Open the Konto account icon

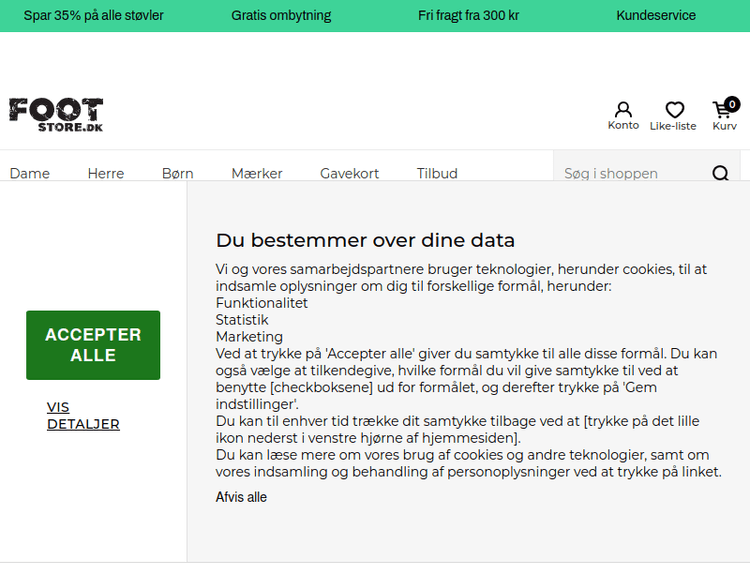[x=623, y=115]
